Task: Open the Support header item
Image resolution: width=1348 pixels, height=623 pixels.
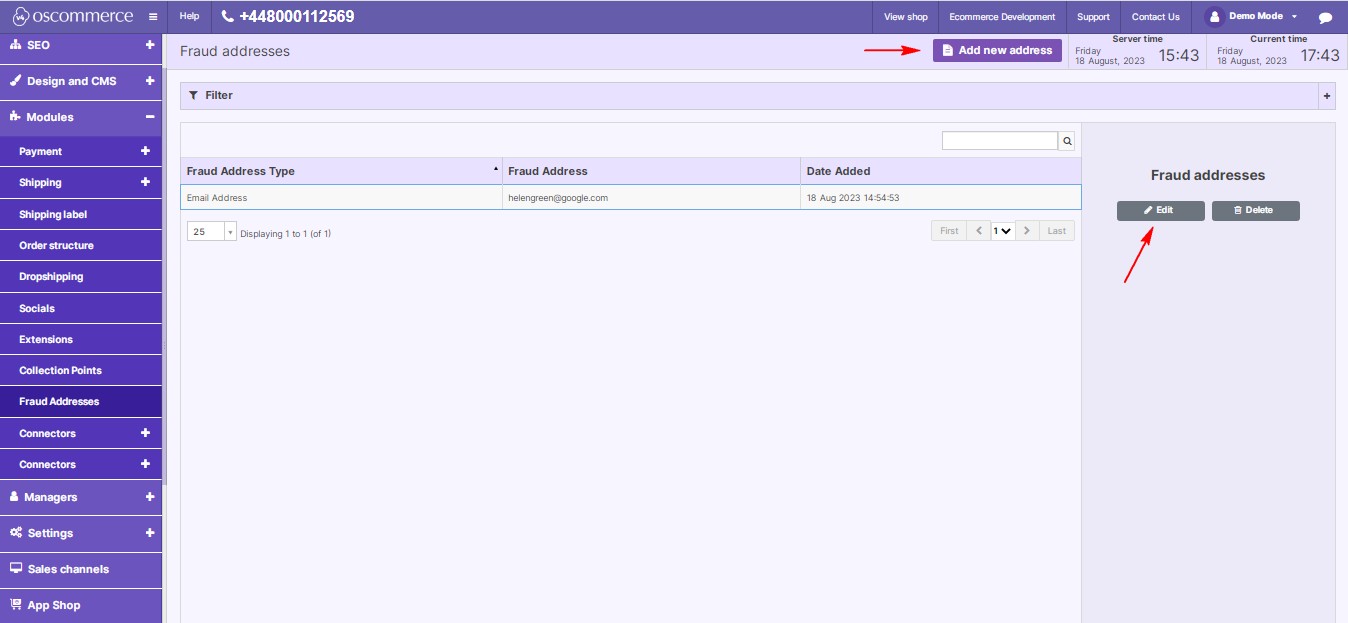Action: (1093, 17)
